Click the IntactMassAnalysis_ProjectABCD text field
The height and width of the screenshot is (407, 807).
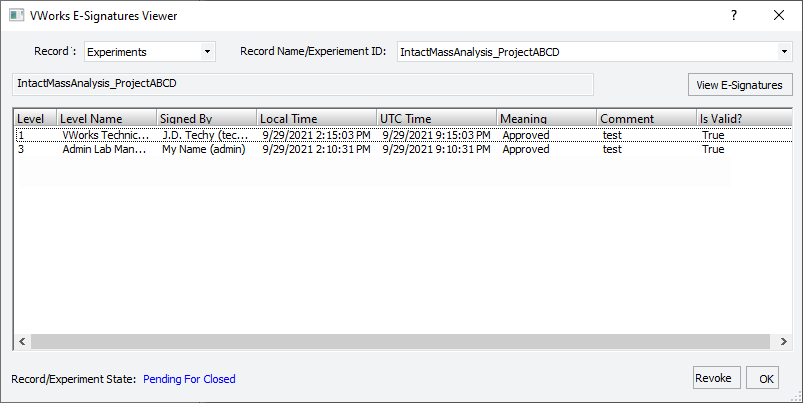[303, 84]
